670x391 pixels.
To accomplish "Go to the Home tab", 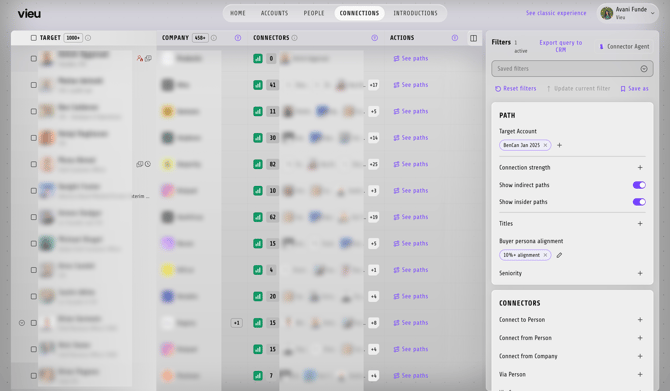I will [238, 13].
